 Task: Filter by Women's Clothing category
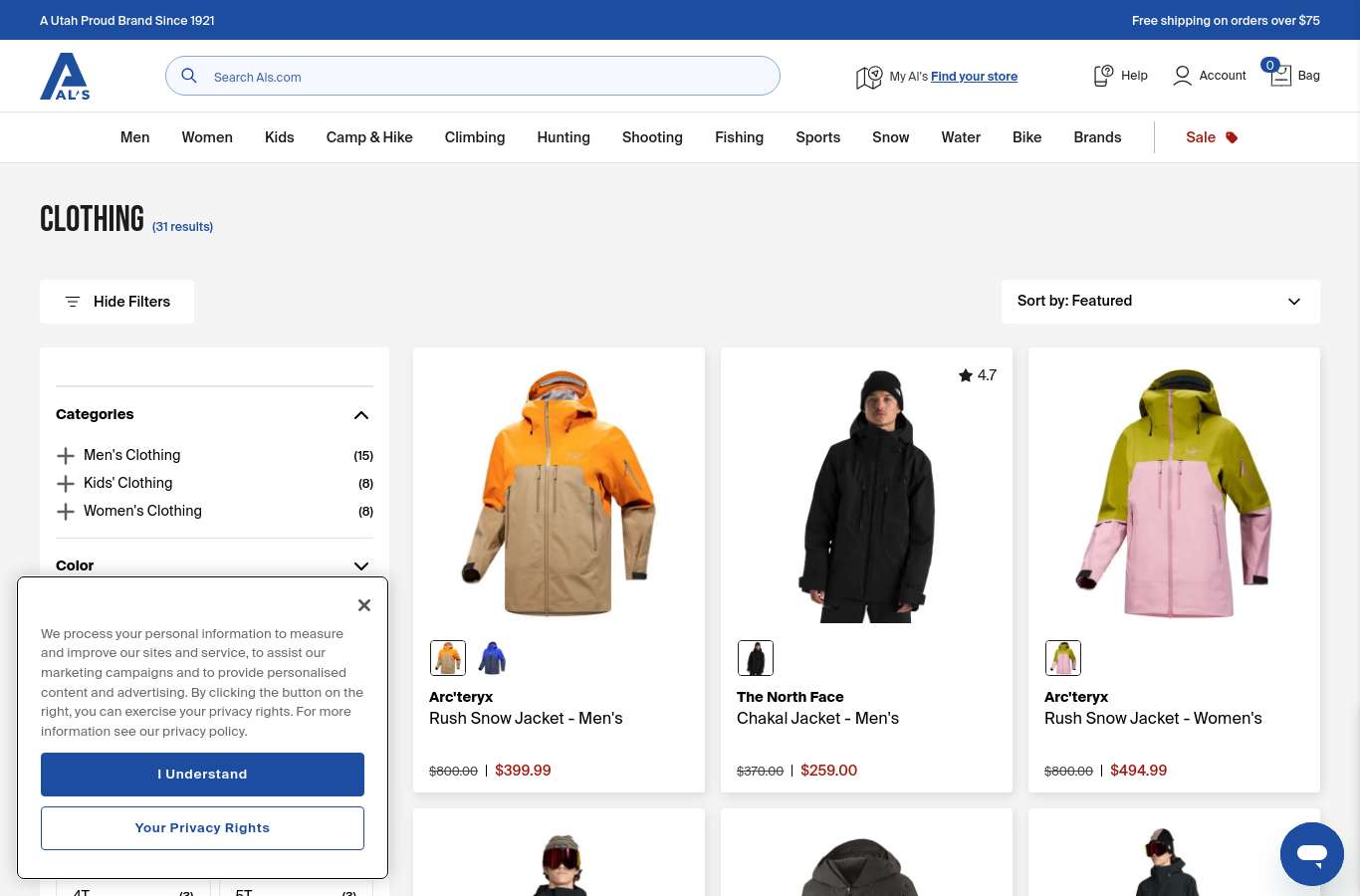[142, 512]
